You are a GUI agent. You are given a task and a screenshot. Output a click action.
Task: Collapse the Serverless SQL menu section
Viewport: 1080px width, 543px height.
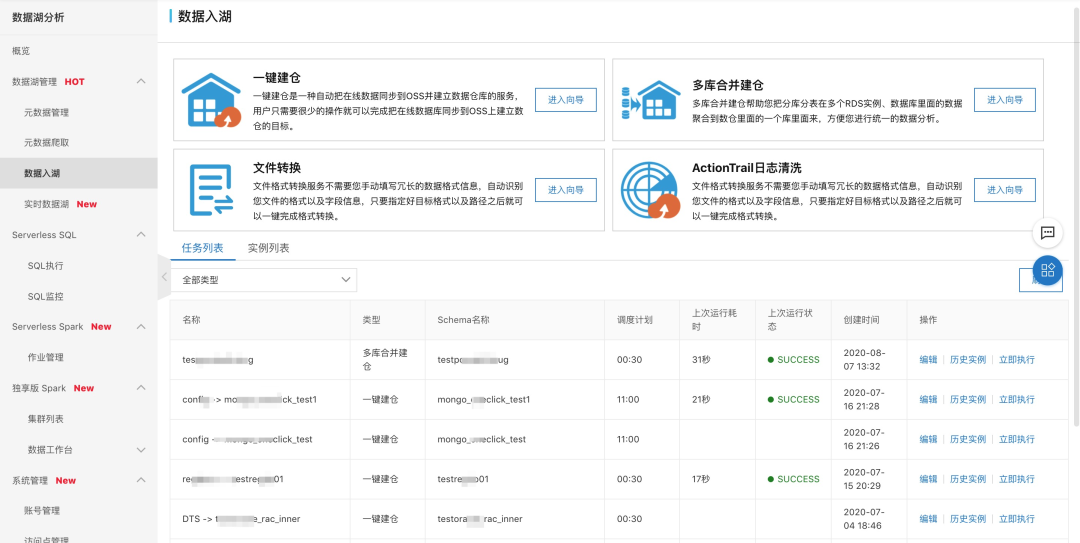point(141,235)
